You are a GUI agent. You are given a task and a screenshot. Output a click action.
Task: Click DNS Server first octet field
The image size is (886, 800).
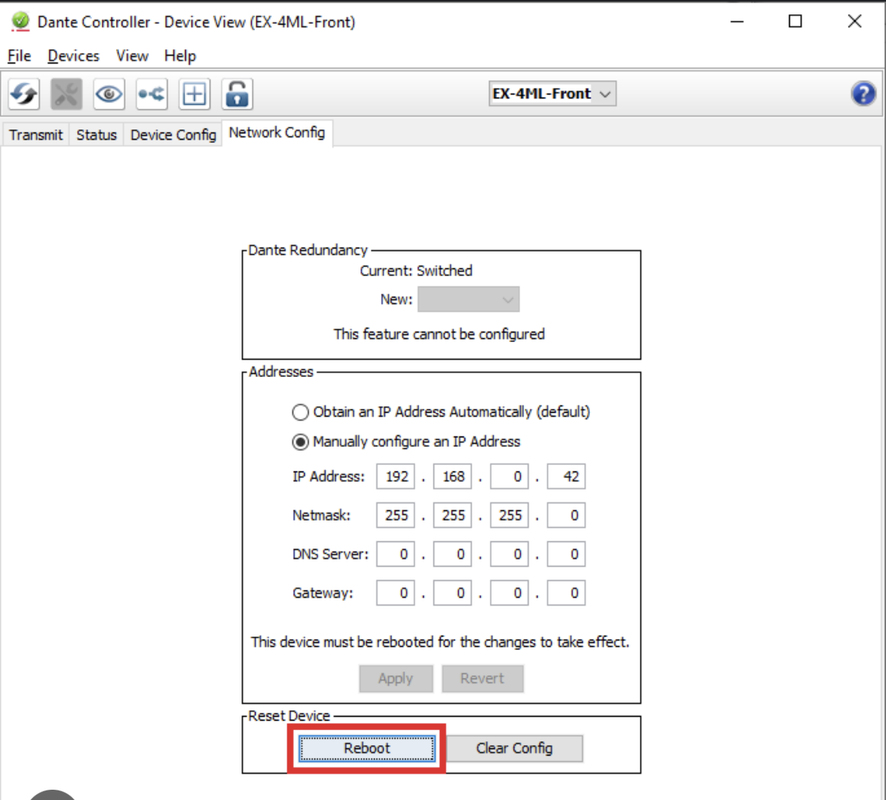[396, 554]
